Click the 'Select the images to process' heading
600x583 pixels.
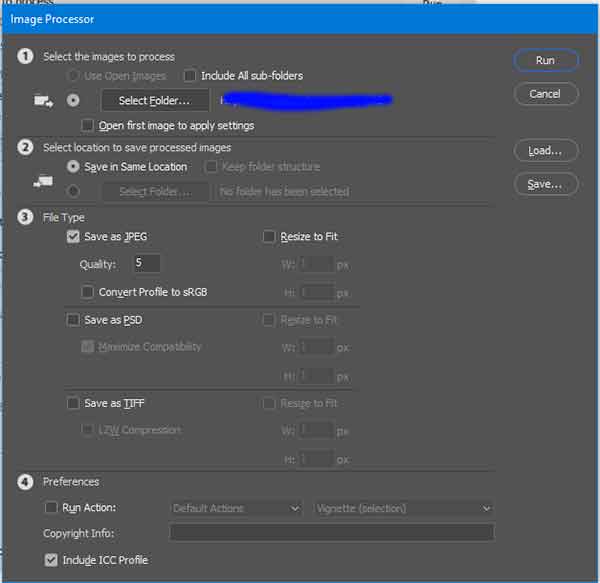[109, 57]
